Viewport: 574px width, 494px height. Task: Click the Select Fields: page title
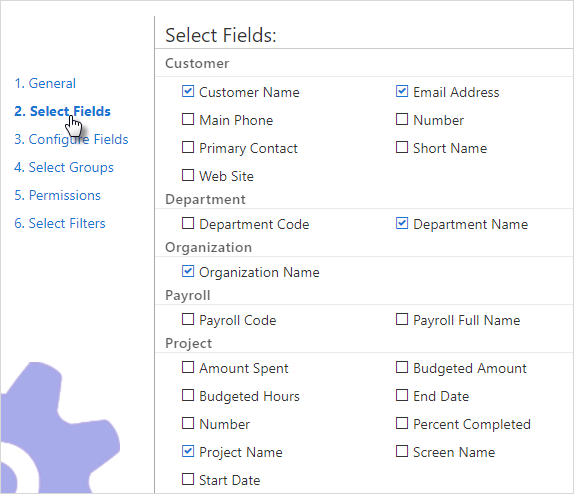(221, 36)
